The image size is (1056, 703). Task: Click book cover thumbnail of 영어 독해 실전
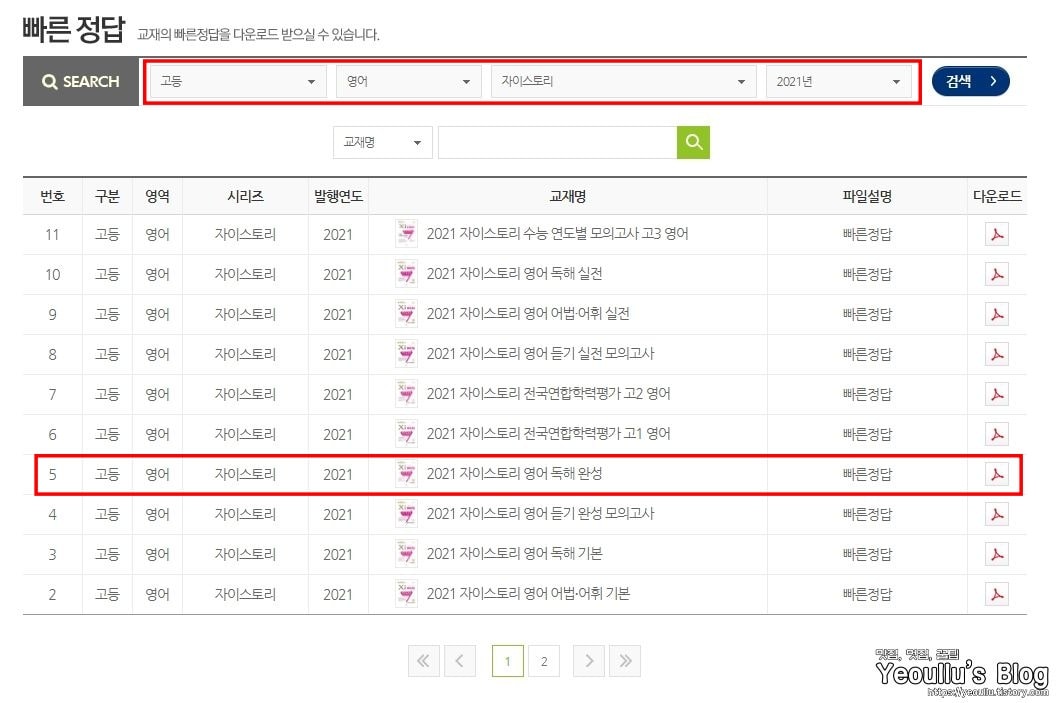[406, 274]
